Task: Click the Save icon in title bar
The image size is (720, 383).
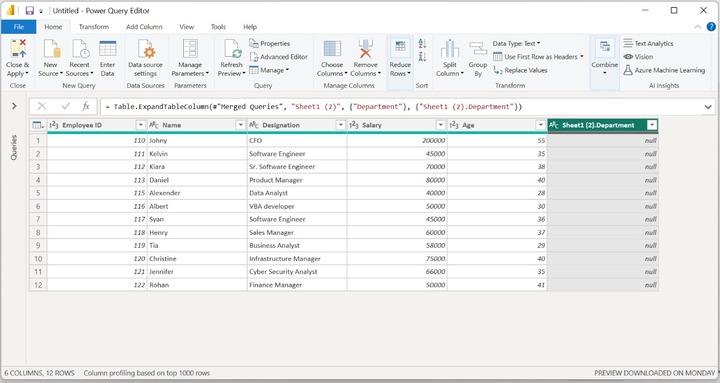Action: click(29, 11)
